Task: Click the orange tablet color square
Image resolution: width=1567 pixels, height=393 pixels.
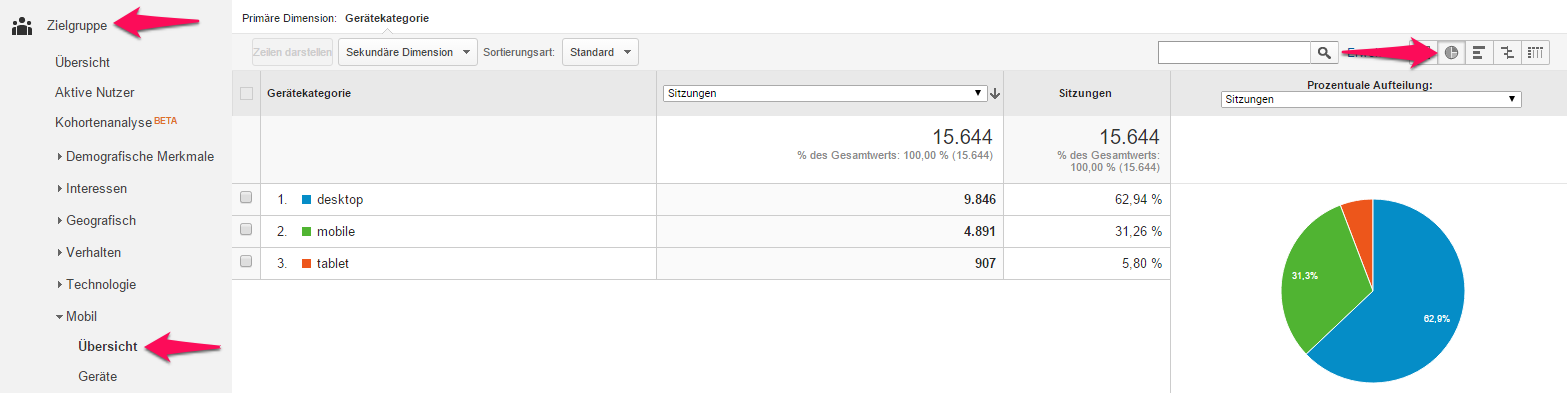Action: (x=306, y=263)
